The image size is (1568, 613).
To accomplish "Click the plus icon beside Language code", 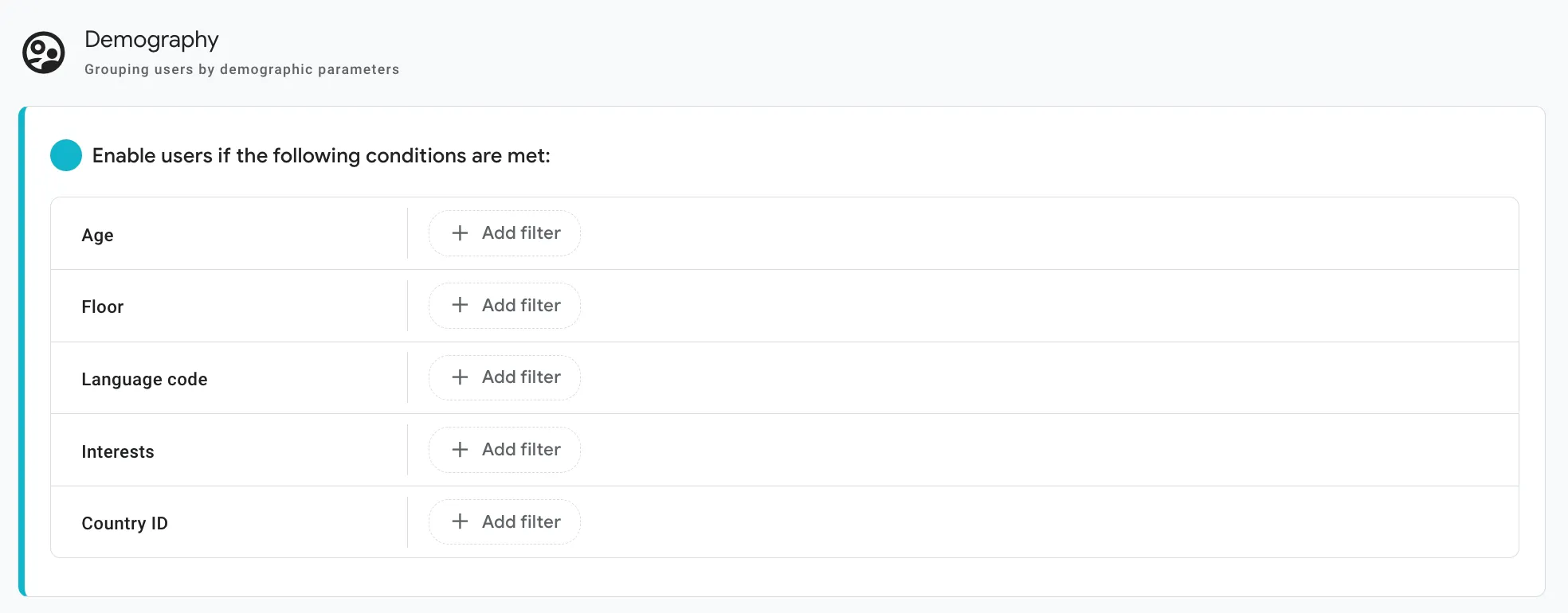I will coord(460,377).
